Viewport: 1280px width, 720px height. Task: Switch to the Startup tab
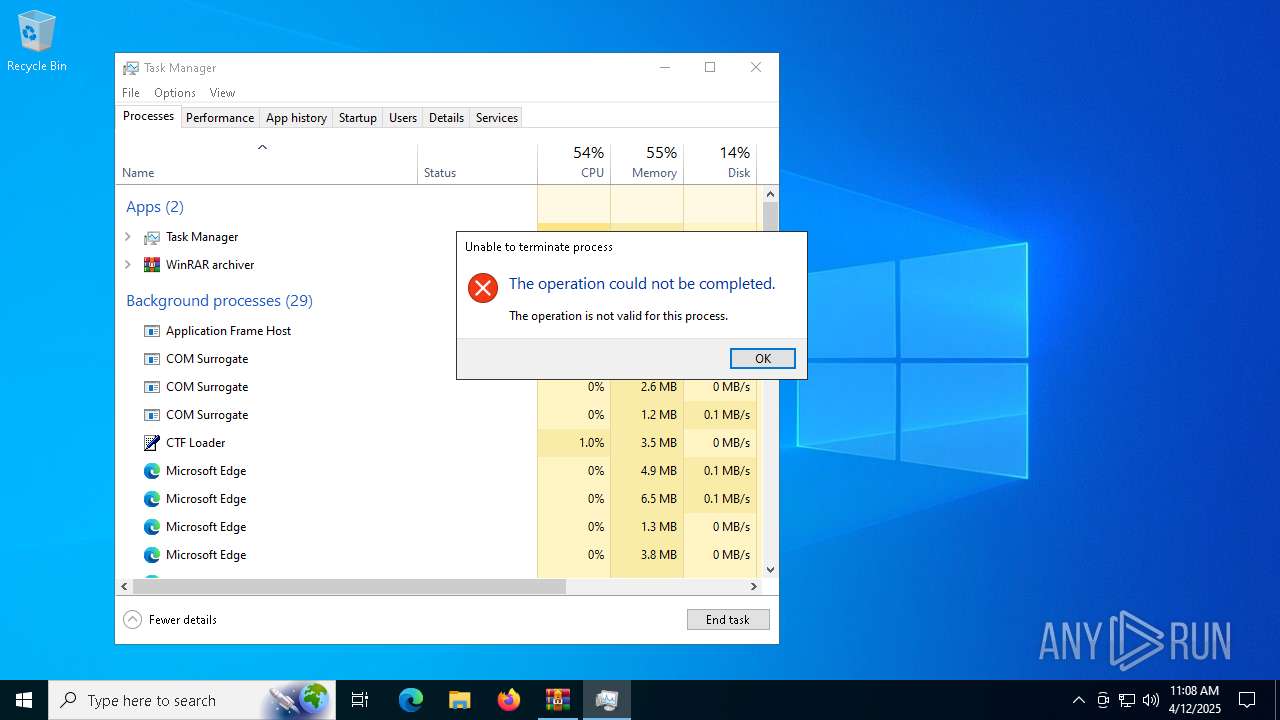357,118
